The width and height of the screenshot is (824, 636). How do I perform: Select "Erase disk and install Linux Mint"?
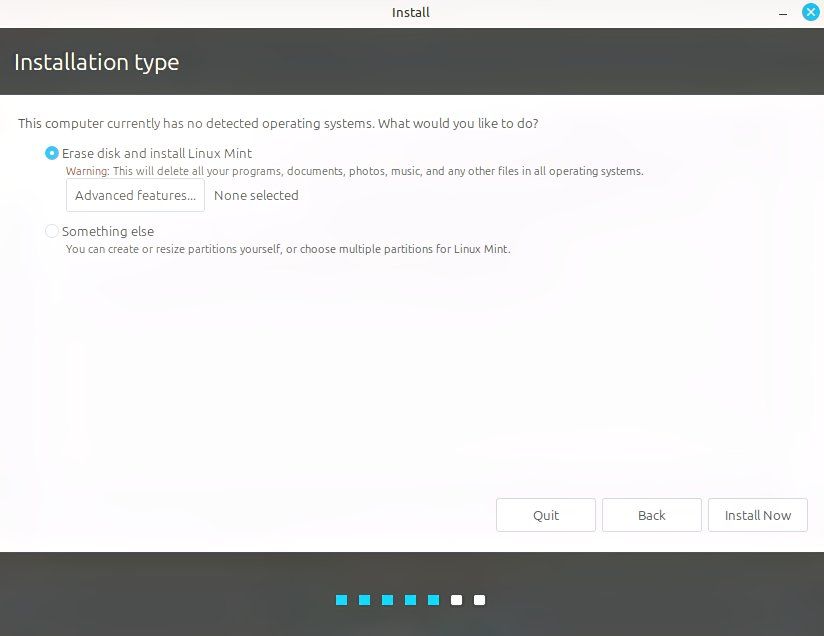pos(51,153)
